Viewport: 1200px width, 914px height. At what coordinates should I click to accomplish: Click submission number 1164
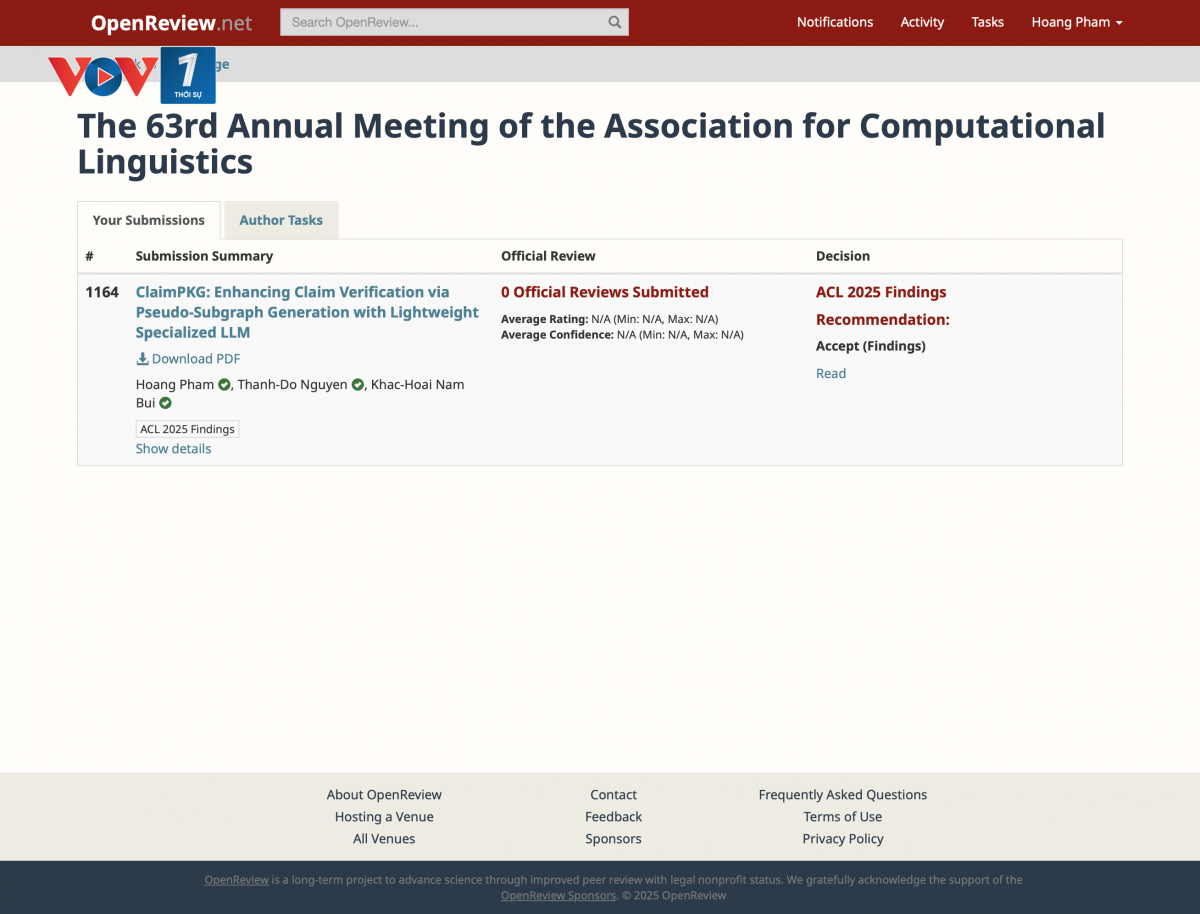(102, 292)
